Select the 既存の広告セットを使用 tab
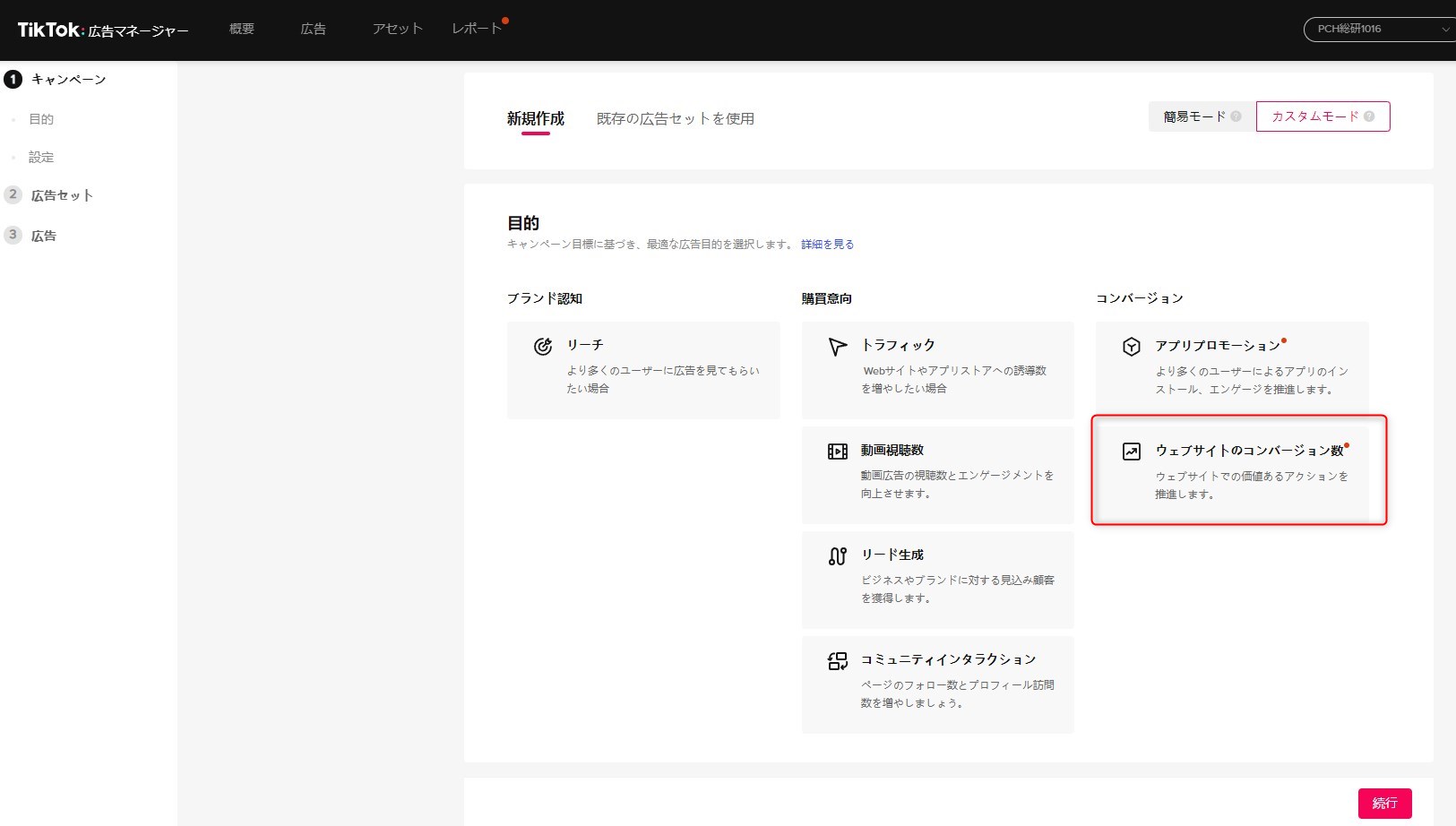Image resolution: width=1456 pixels, height=826 pixels. tap(675, 118)
